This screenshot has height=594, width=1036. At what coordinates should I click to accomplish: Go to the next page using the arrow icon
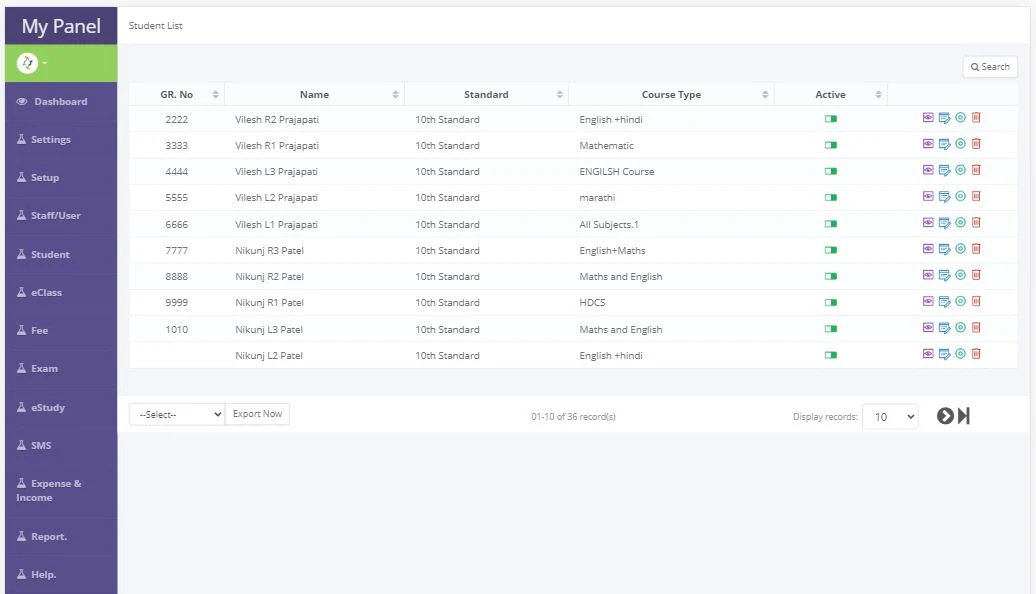(x=945, y=415)
